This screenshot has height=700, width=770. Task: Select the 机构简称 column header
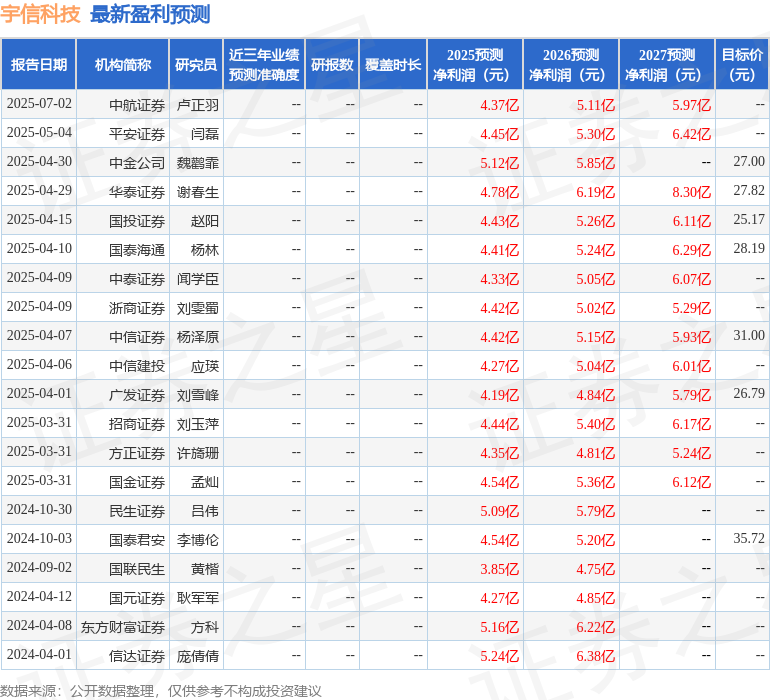[x=123, y=64]
